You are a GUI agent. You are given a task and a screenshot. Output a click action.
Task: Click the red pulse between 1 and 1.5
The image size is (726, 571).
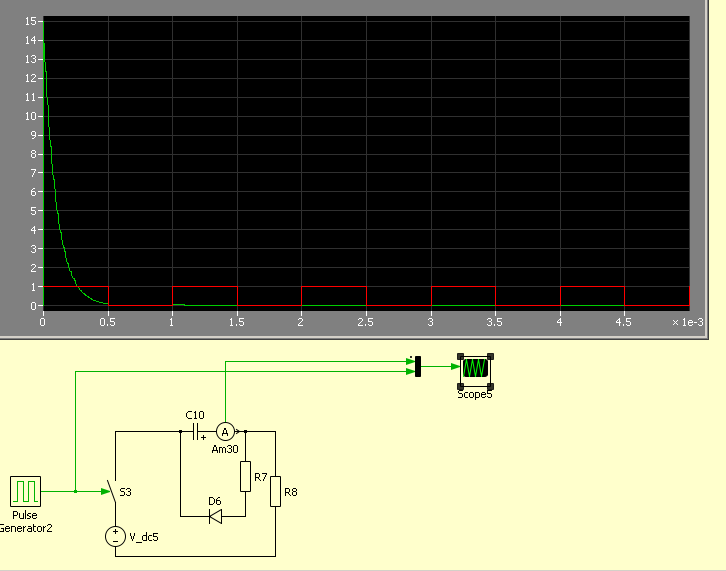(205, 287)
